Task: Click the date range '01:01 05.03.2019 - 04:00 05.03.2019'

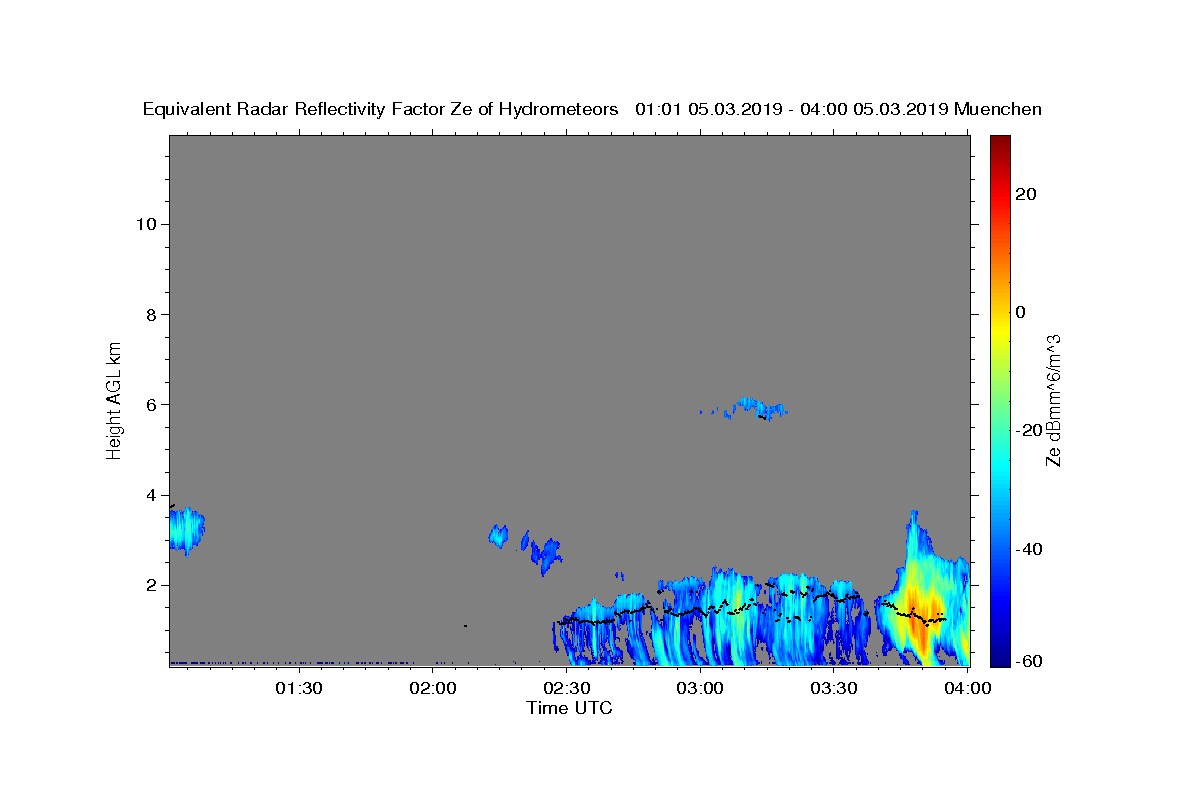Action: (x=792, y=109)
